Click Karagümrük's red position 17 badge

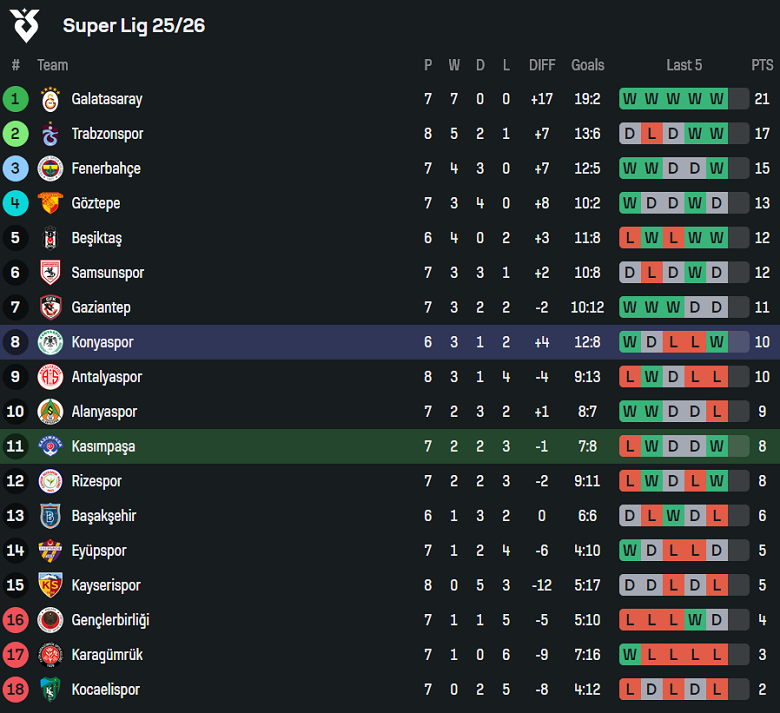(x=15, y=654)
